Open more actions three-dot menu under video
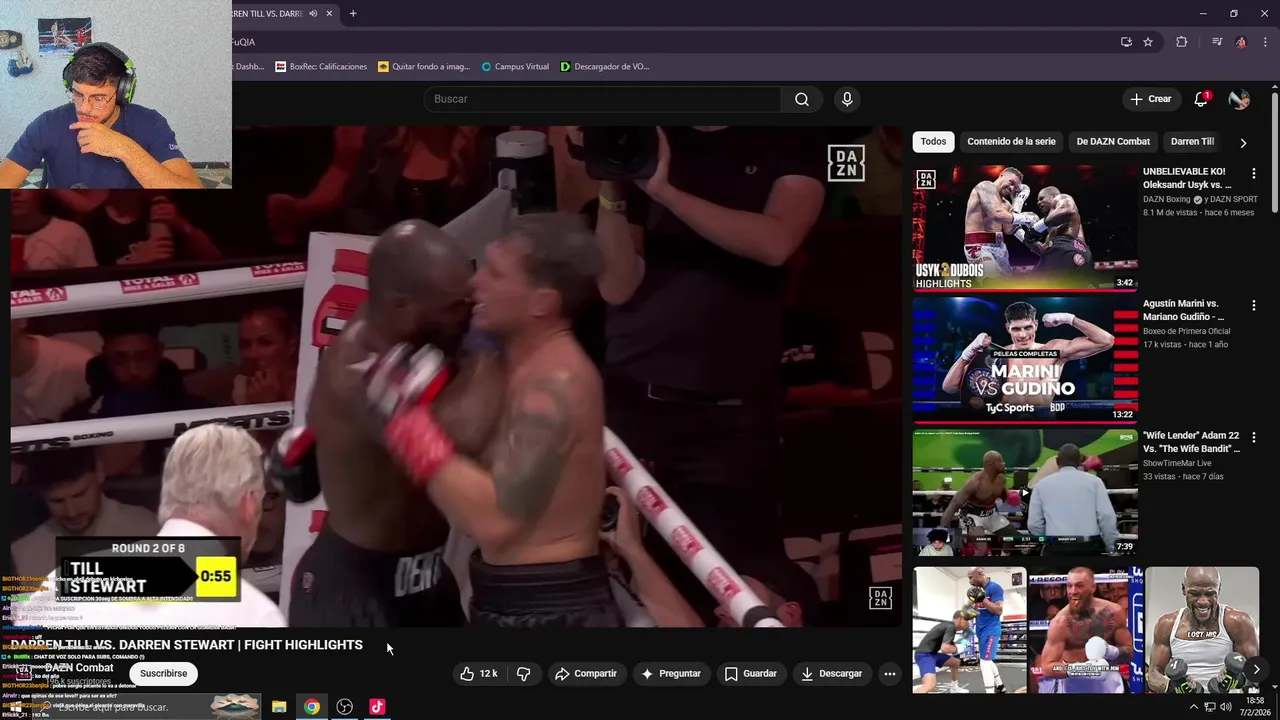Screen dimensions: 1280x720 889,674
